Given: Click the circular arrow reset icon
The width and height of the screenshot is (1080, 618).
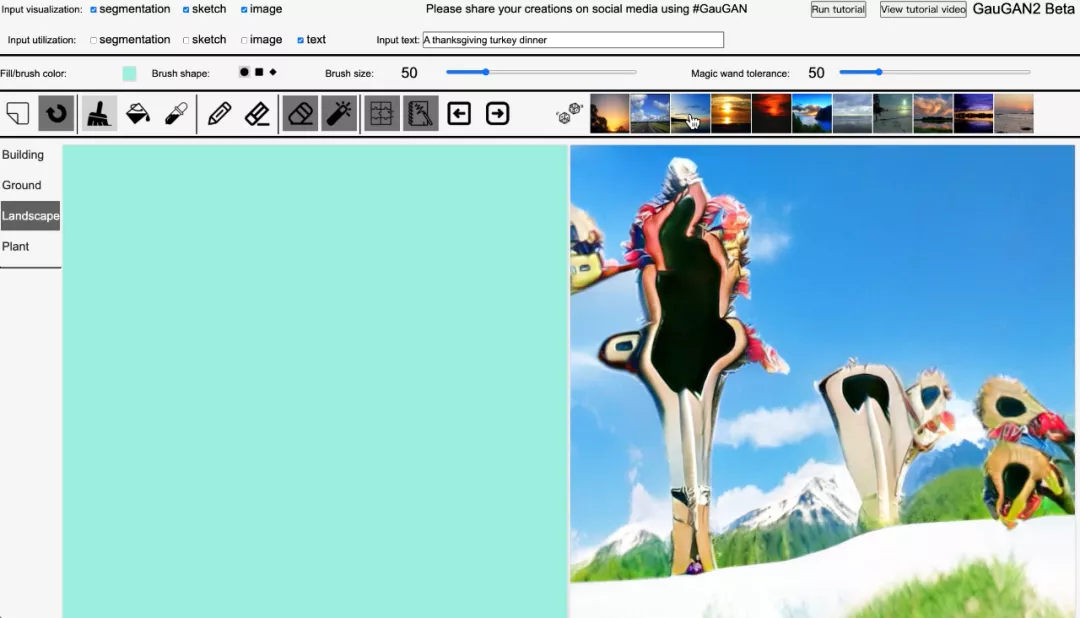Looking at the screenshot, I should [56, 114].
